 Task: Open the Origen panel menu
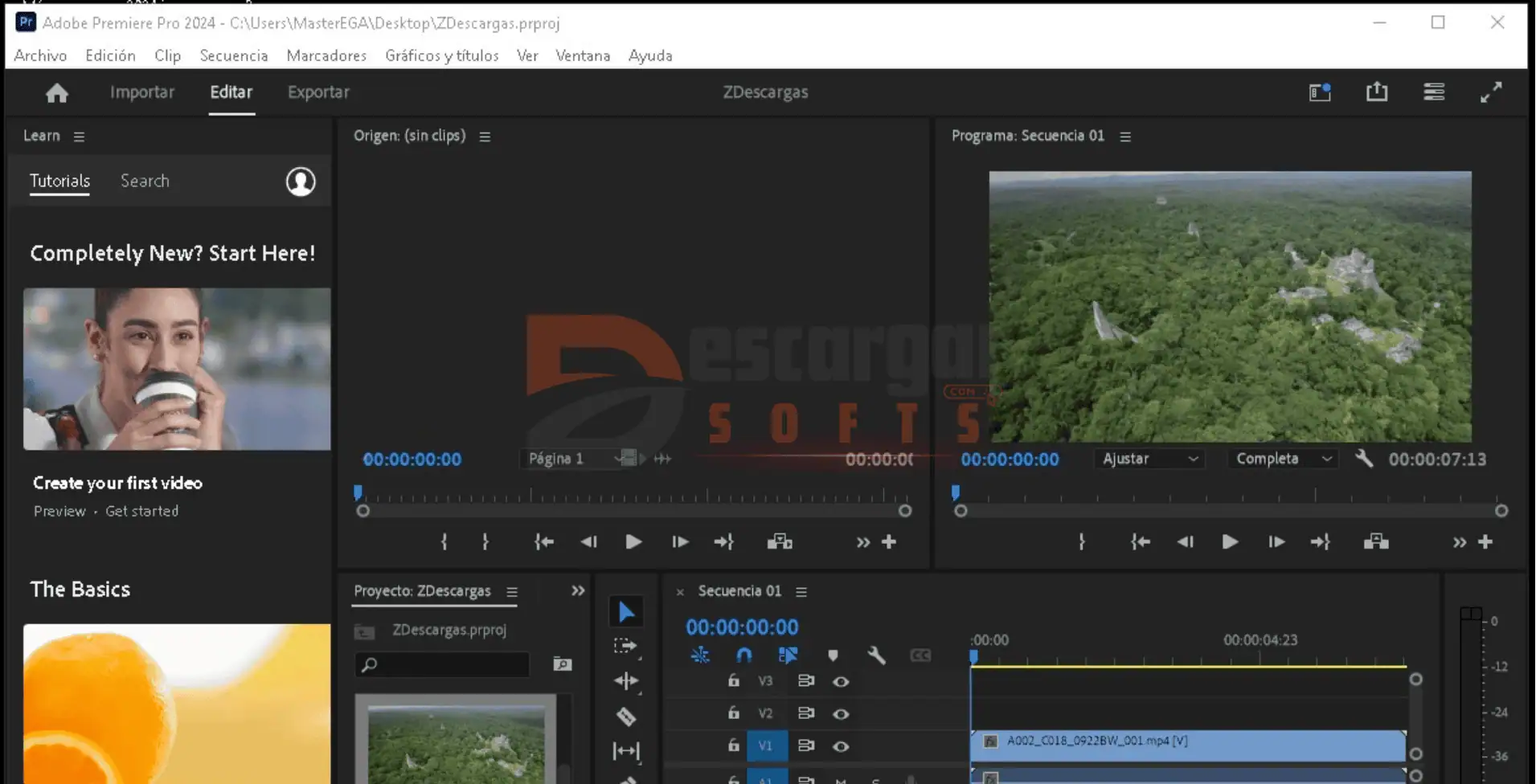point(485,137)
